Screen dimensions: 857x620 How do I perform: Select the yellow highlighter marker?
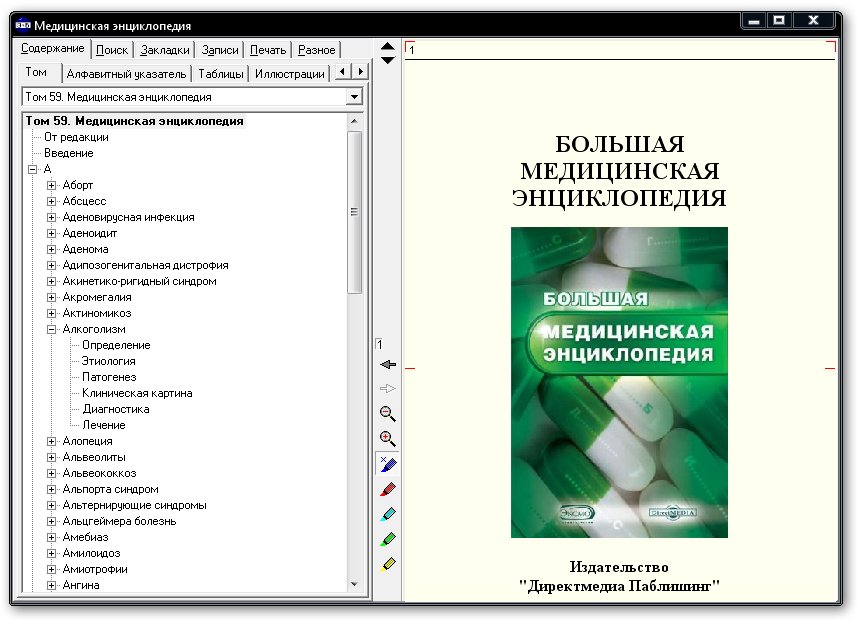388,564
